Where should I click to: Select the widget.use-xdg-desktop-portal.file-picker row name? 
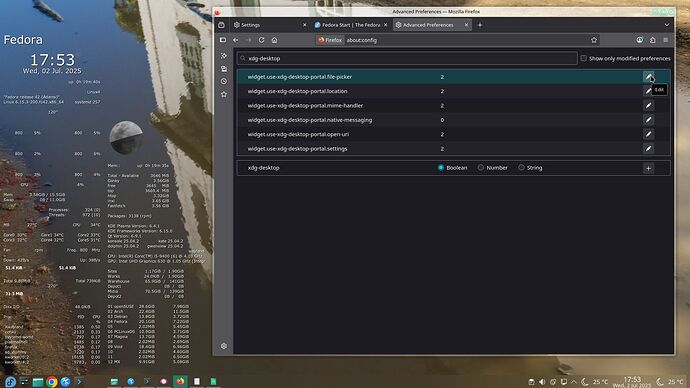[x=300, y=77]
